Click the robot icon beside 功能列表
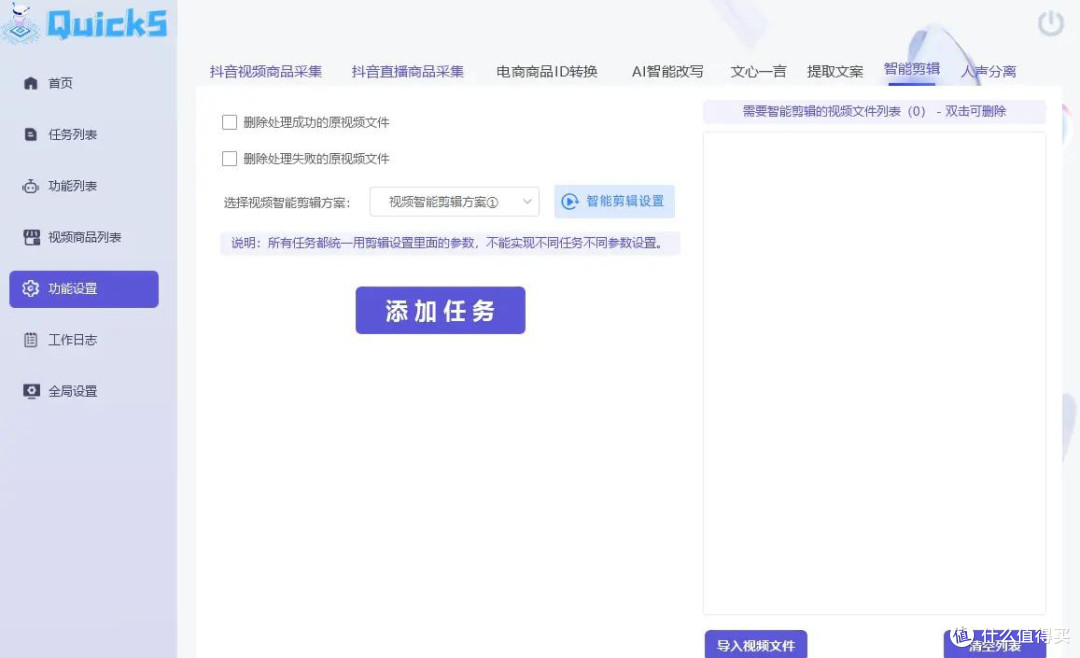 [30, 186]
